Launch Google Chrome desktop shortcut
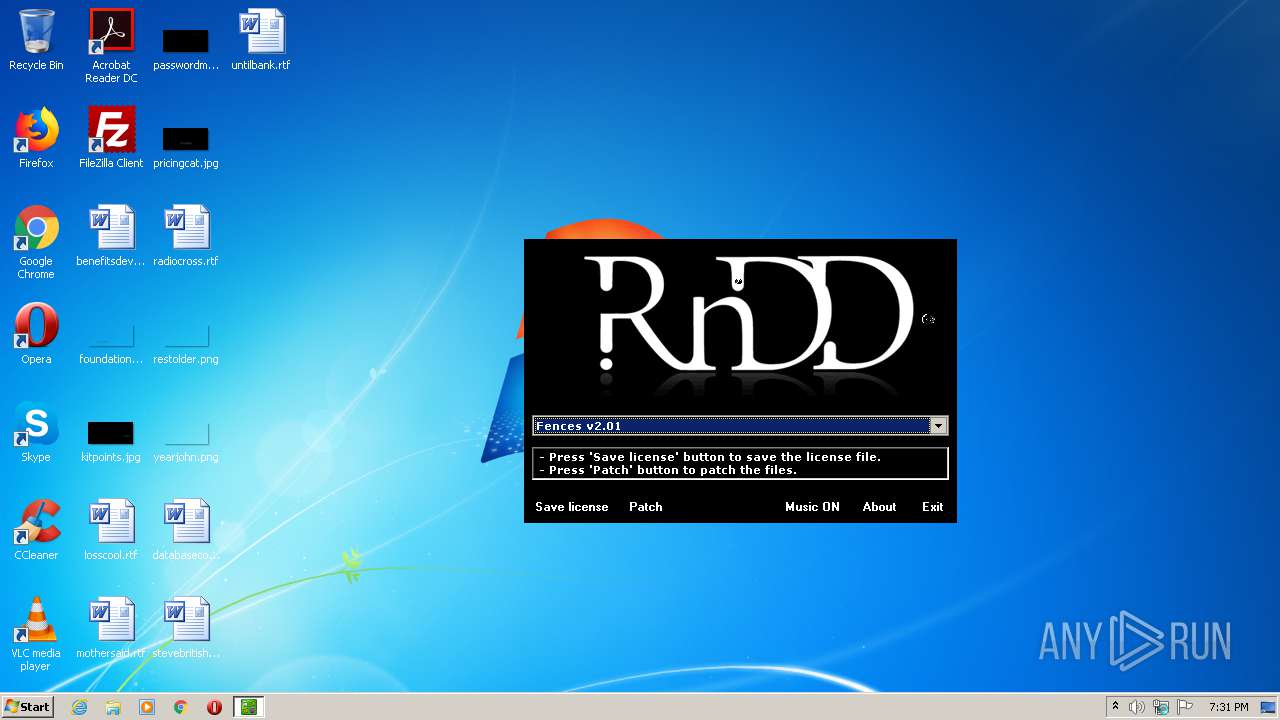1280x720 pixels. coord(36,242)
